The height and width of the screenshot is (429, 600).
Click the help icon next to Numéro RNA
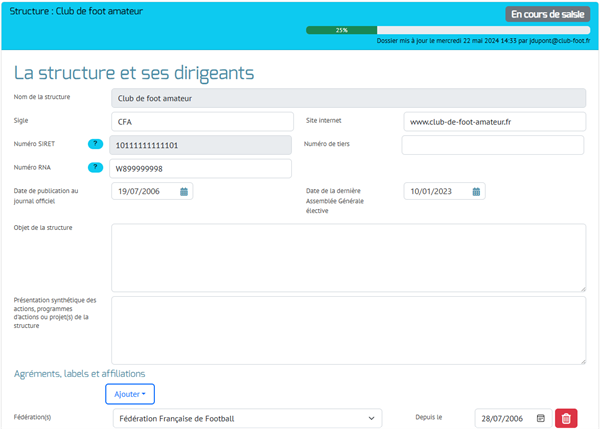click(96, 168)
